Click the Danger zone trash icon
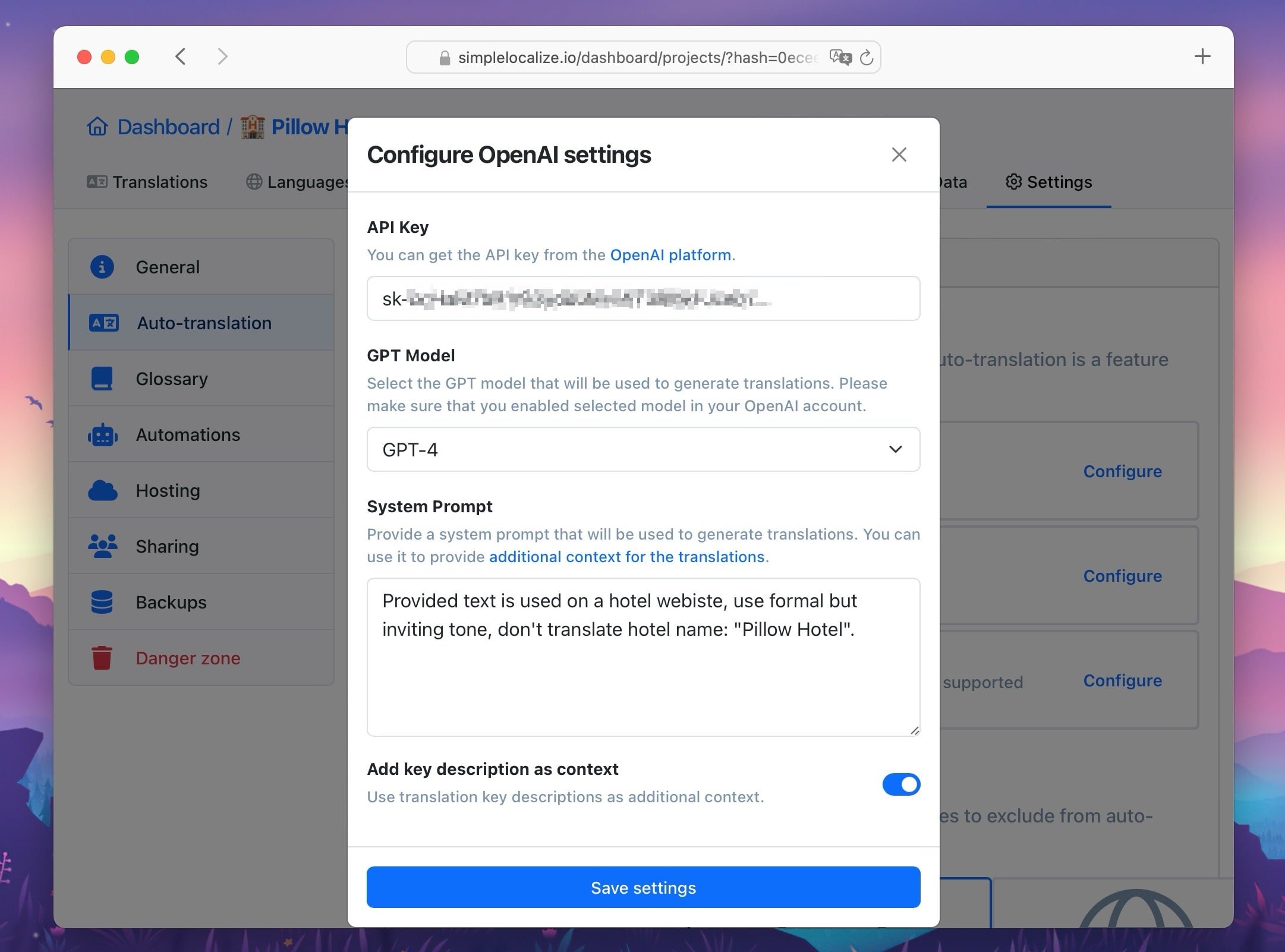Viewport: 1285px width, 952px height. click(x=102, y=658)
